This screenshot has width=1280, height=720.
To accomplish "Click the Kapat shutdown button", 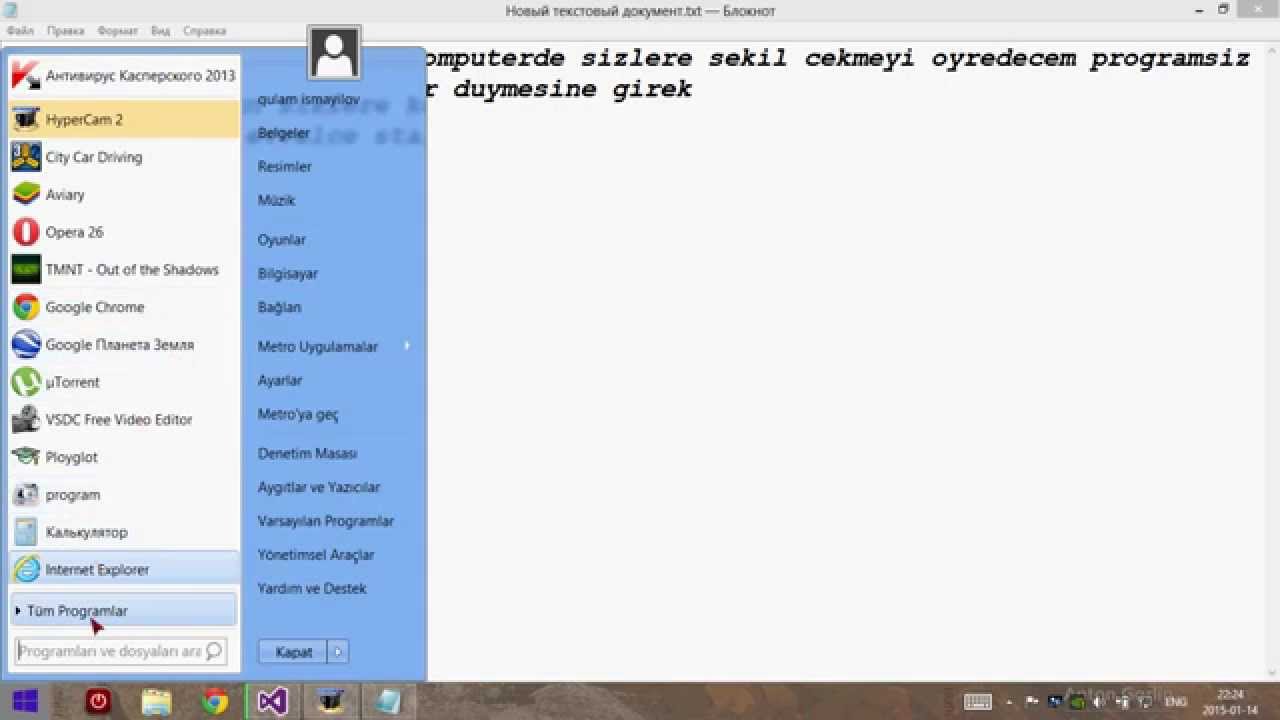I will coord(294,651).
